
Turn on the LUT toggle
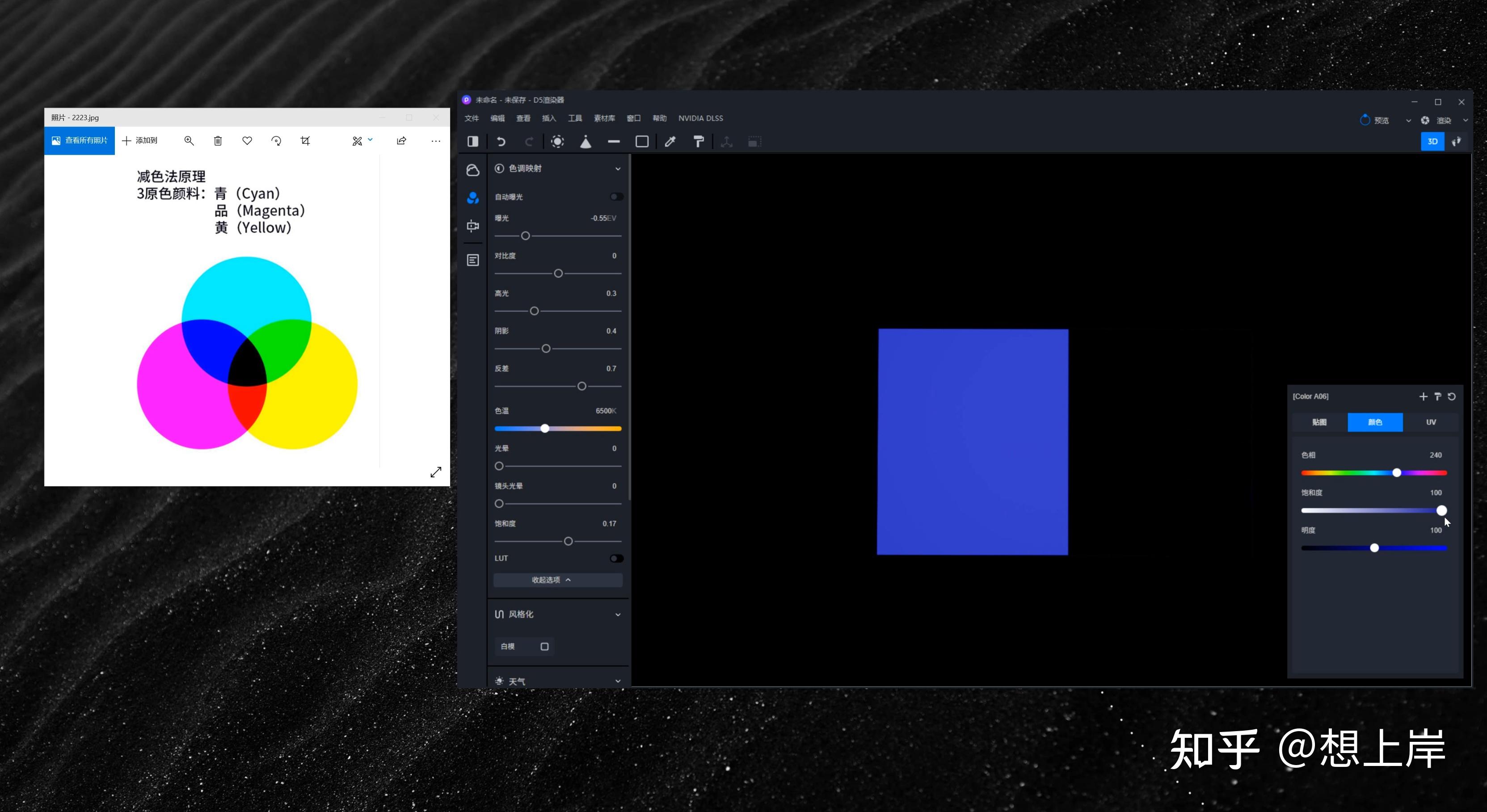point(616,558)
